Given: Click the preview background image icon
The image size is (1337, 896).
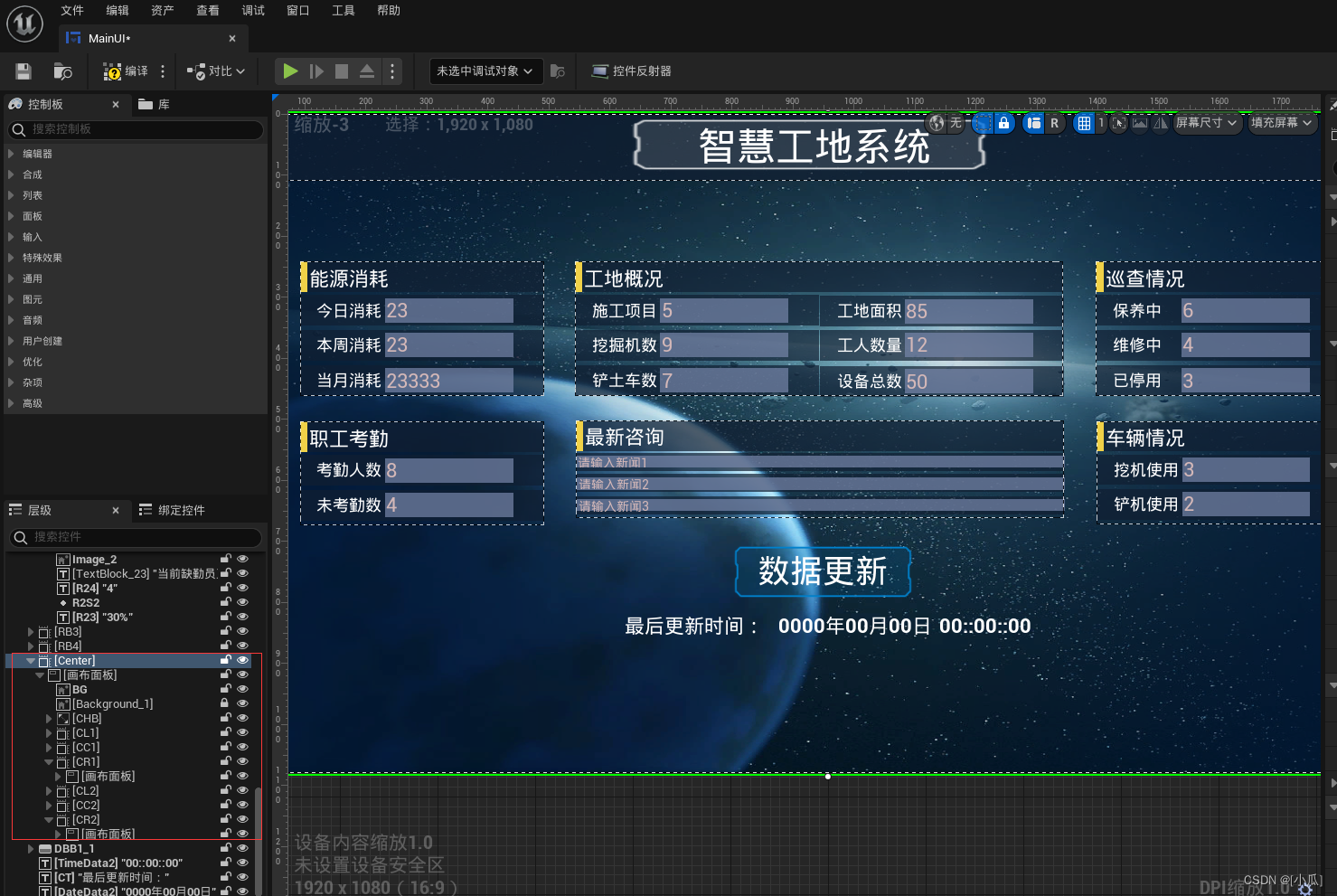Looking at the screenshot, I should 1140,123.
